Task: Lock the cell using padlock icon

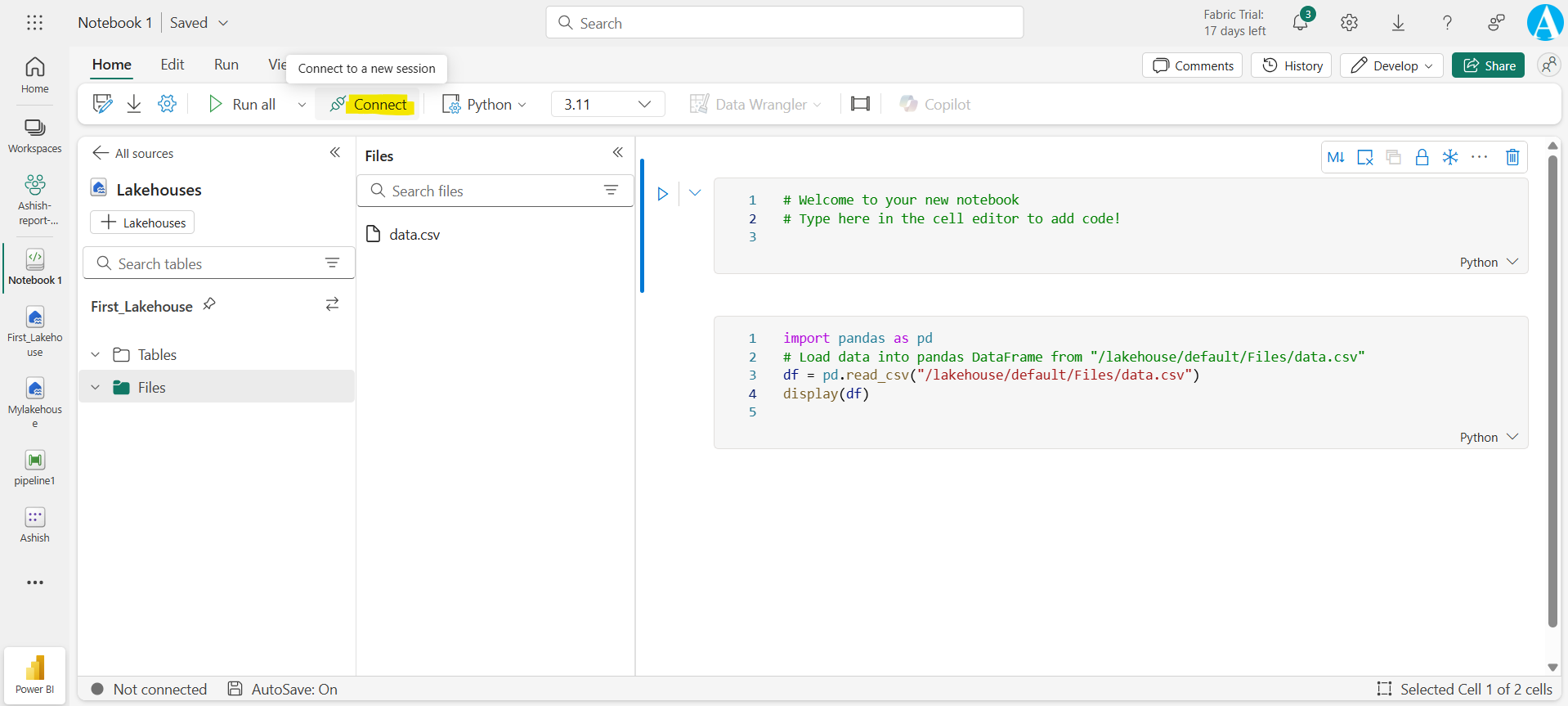Action: (1422, 157)
